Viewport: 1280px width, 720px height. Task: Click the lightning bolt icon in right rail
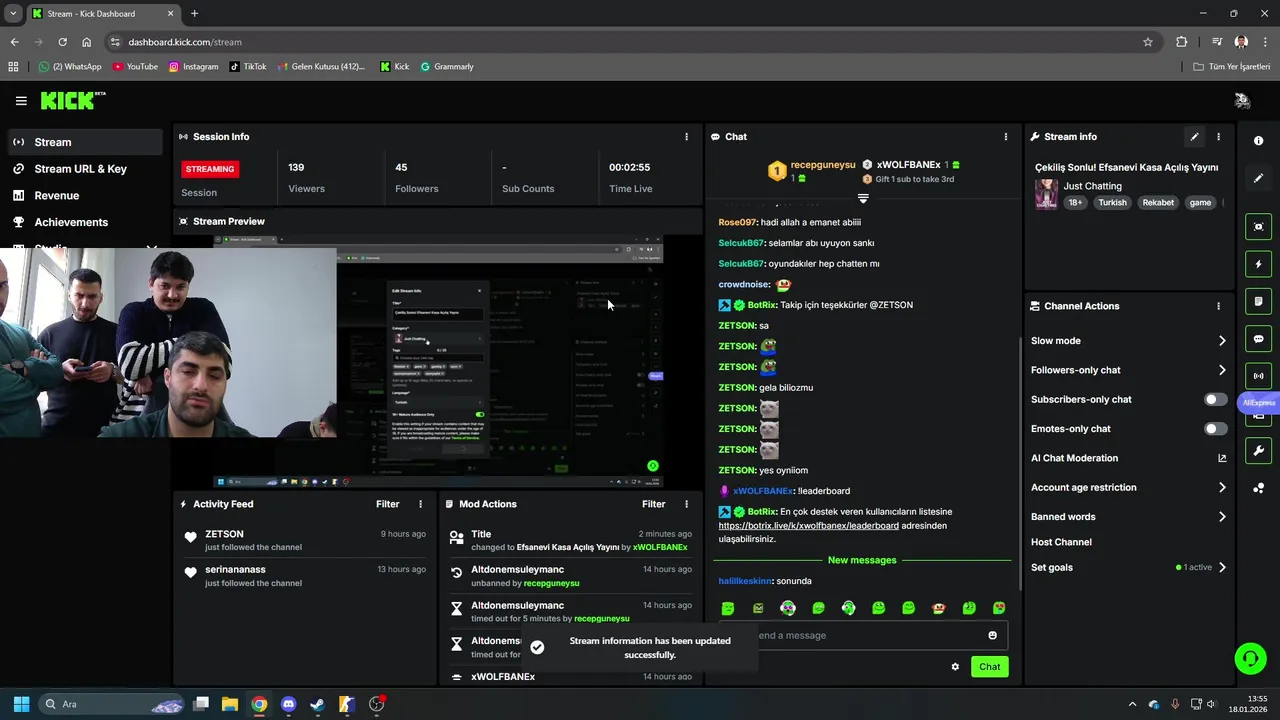pos(1258,264)
